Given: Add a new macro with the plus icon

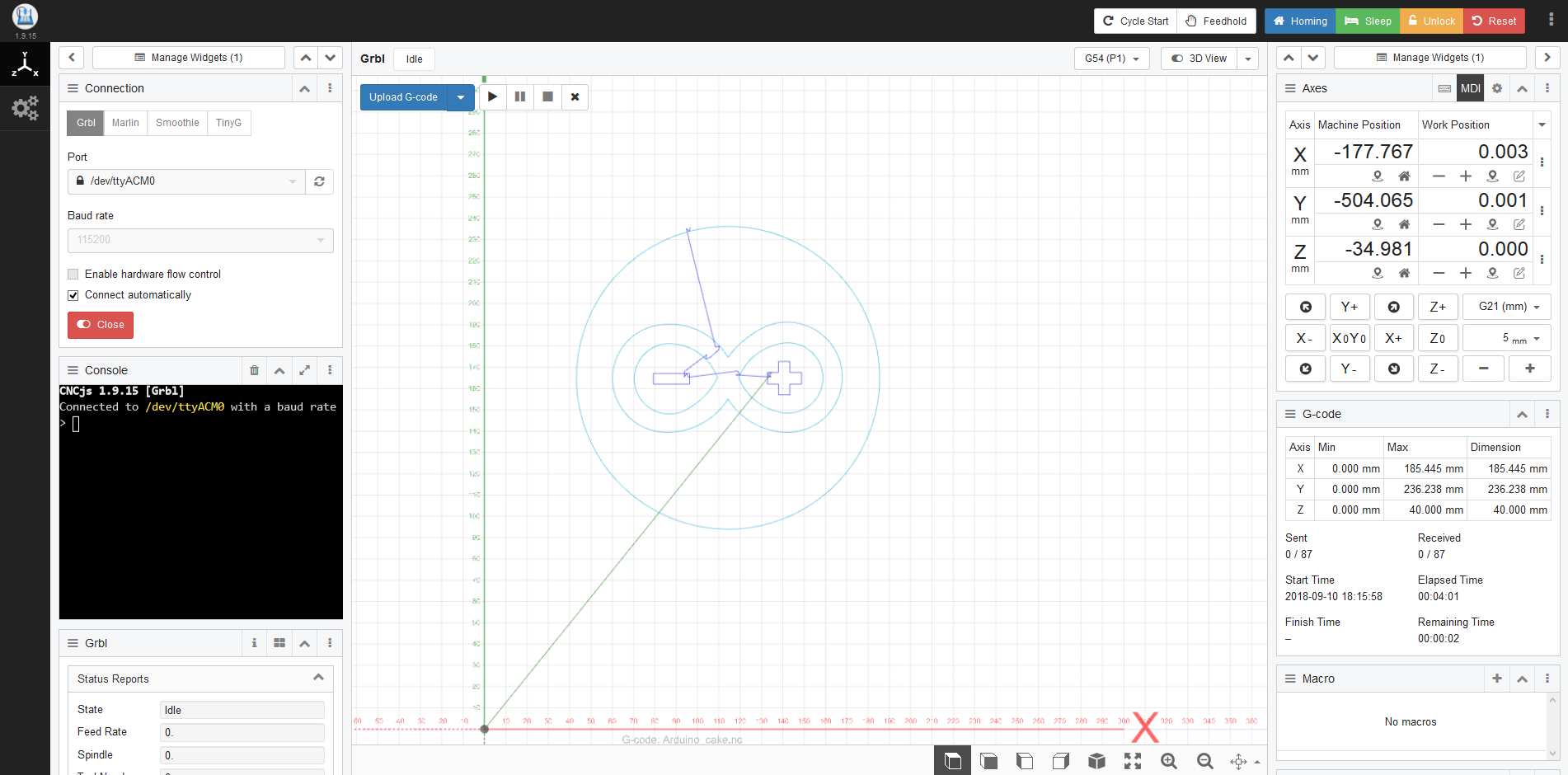Looking at the screenshot, I should pyautogui.click(x=1497, y=679).
